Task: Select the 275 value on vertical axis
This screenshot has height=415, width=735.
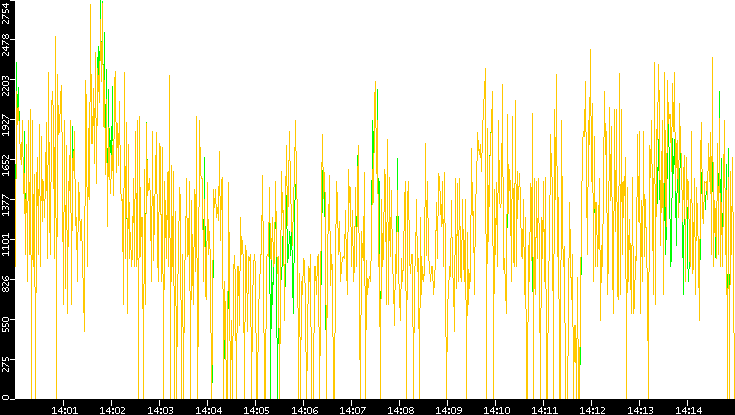Action: (x=6, y=365)
